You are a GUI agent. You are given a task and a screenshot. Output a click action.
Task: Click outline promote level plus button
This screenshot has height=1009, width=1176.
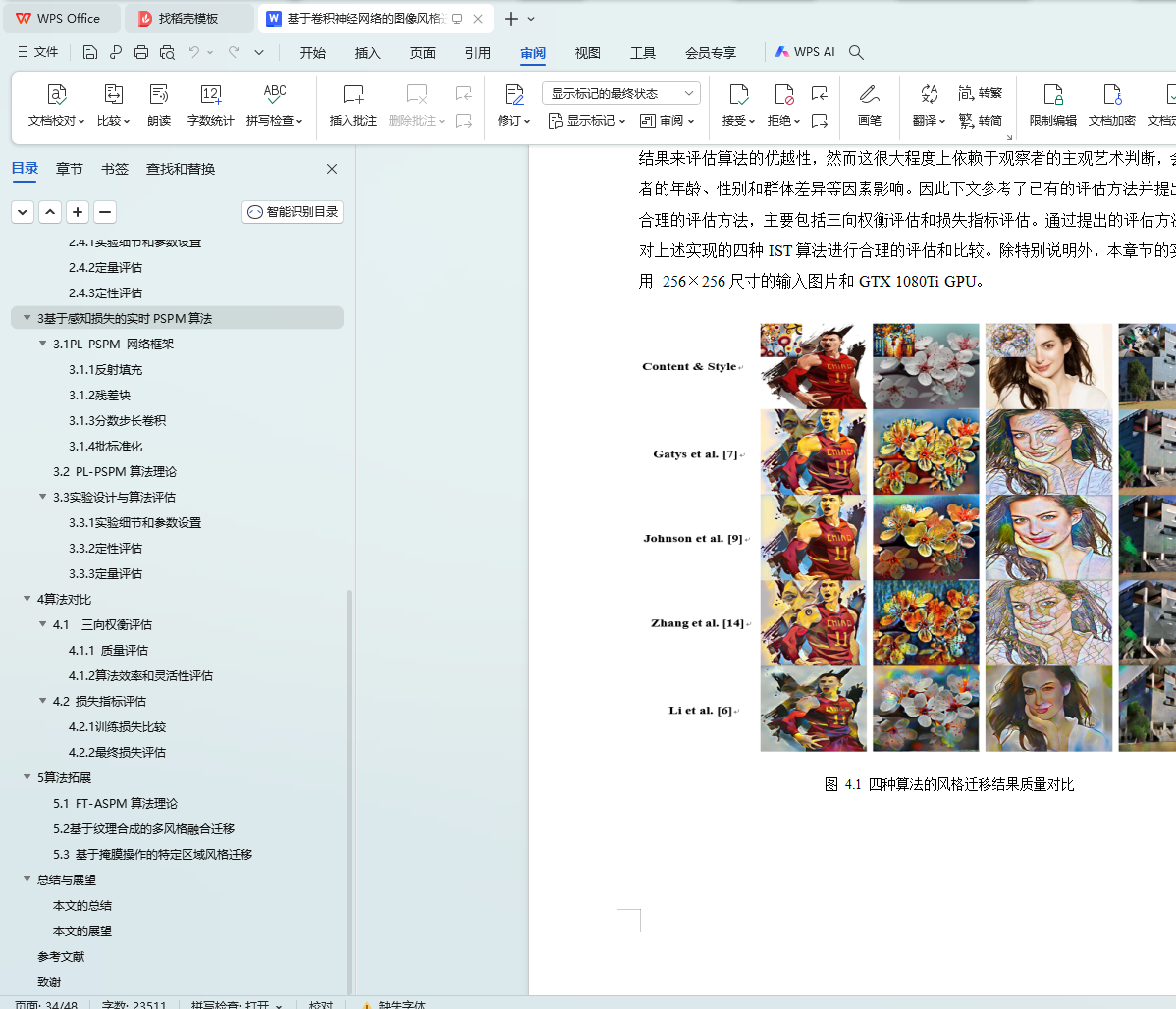click(78, 212)
